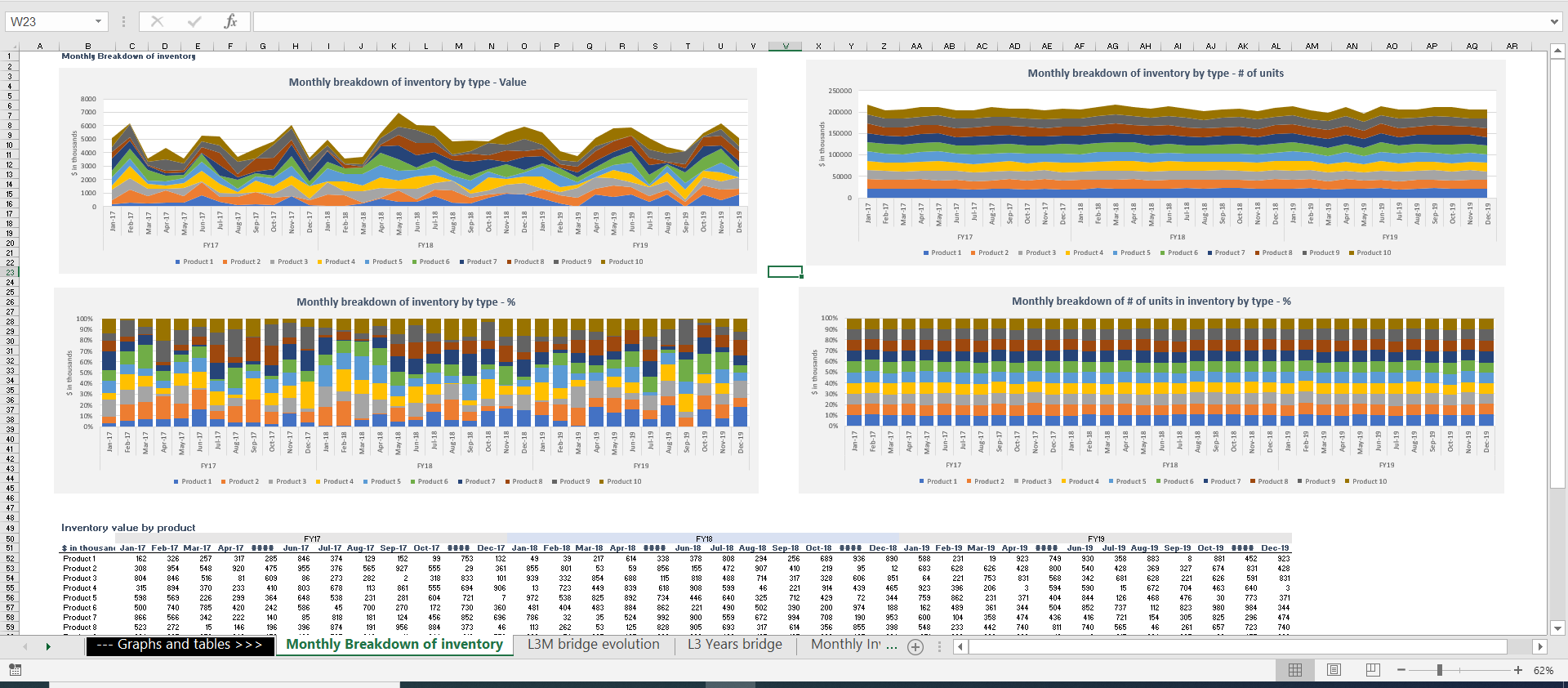The image size is (1568, 688).
Task: Click the Enter checkmark icon in formula bar
Action: (x=194, y=21)
